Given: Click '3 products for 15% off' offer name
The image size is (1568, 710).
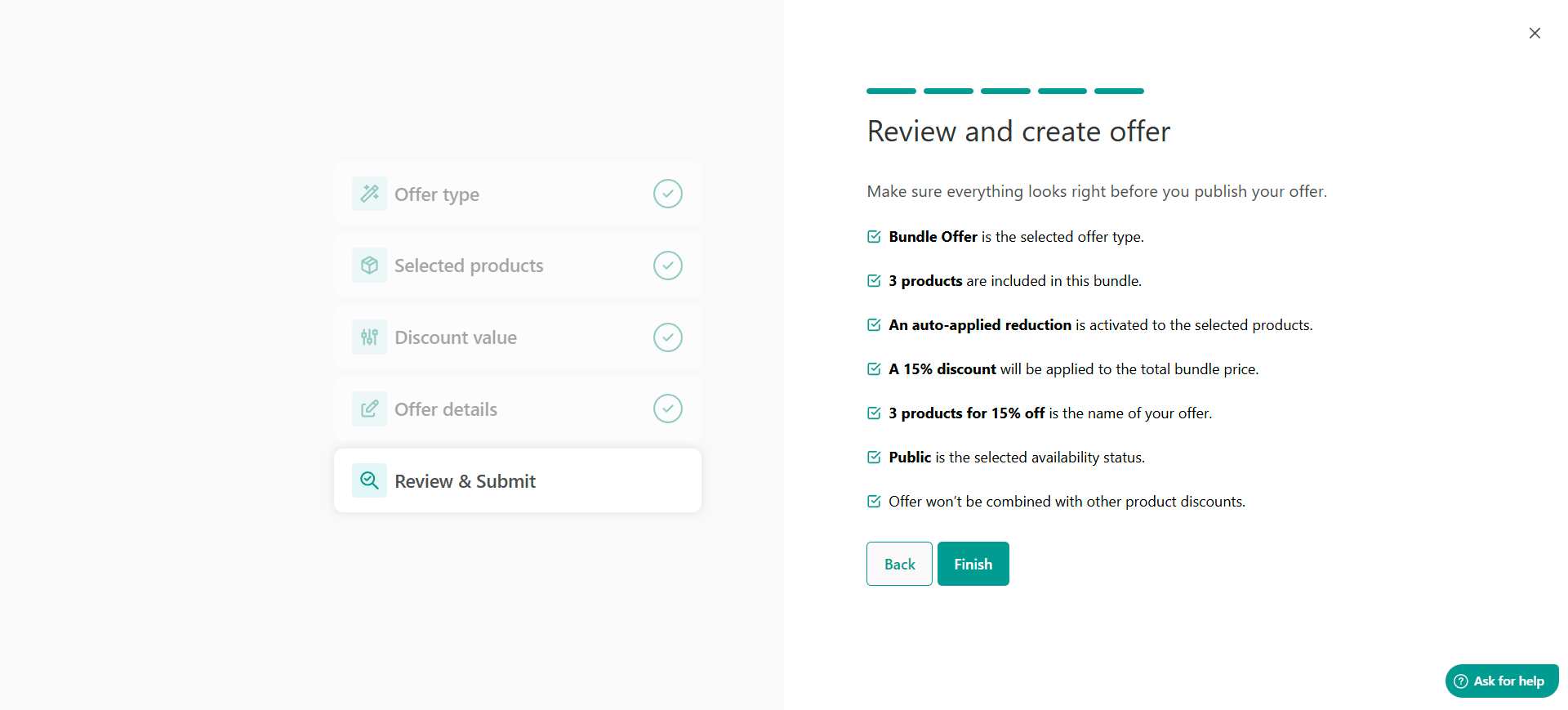Looking at the screenshot, I should pos(967,413).
